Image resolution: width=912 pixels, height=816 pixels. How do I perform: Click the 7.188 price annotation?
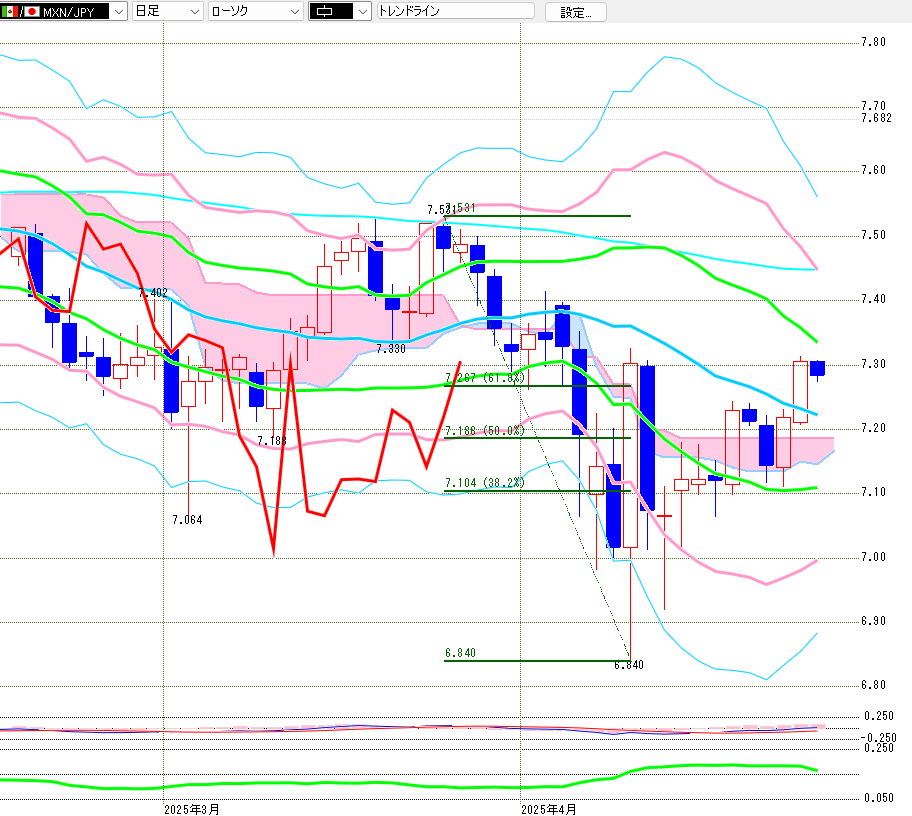point(272,441)
